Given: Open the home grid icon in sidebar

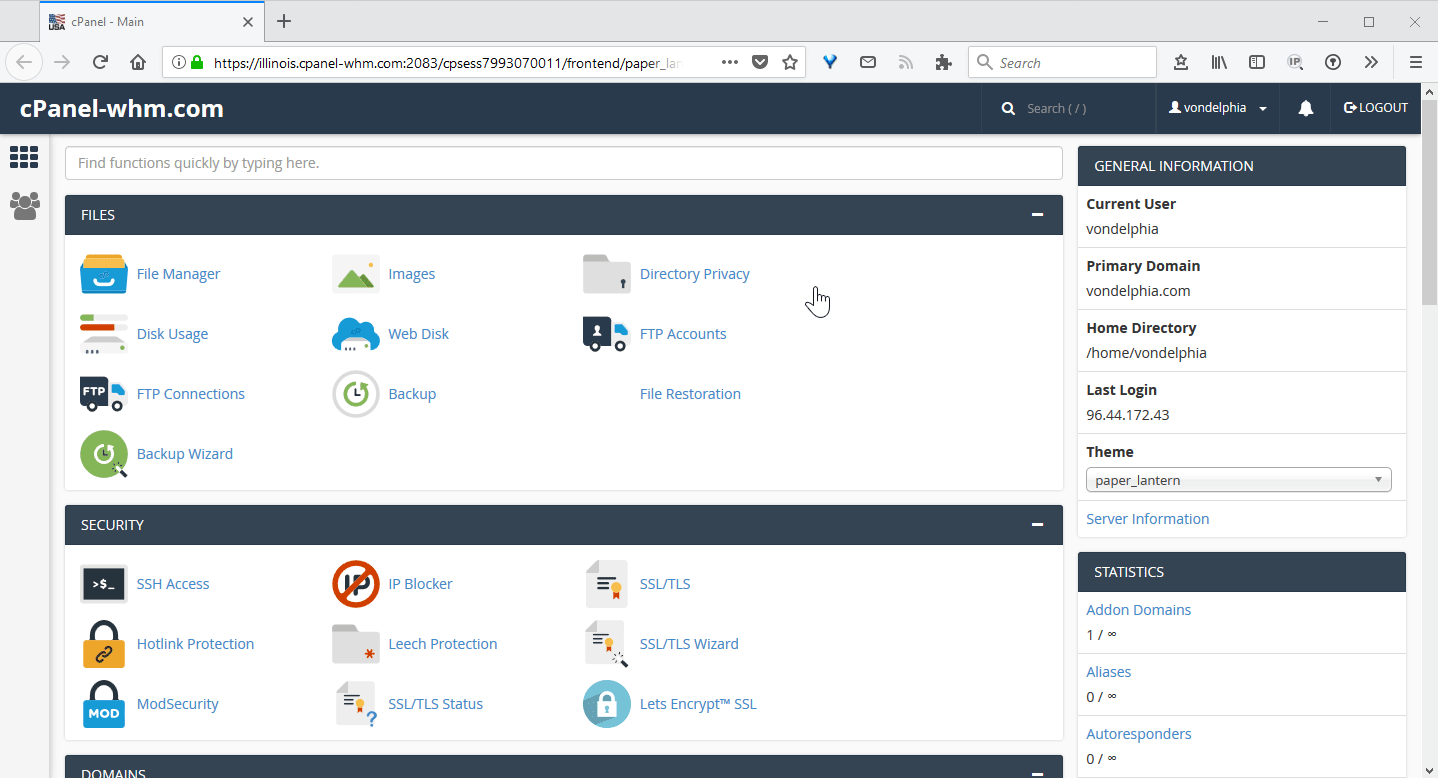Looking at the screenshot, I should click(x=24, y=157).
